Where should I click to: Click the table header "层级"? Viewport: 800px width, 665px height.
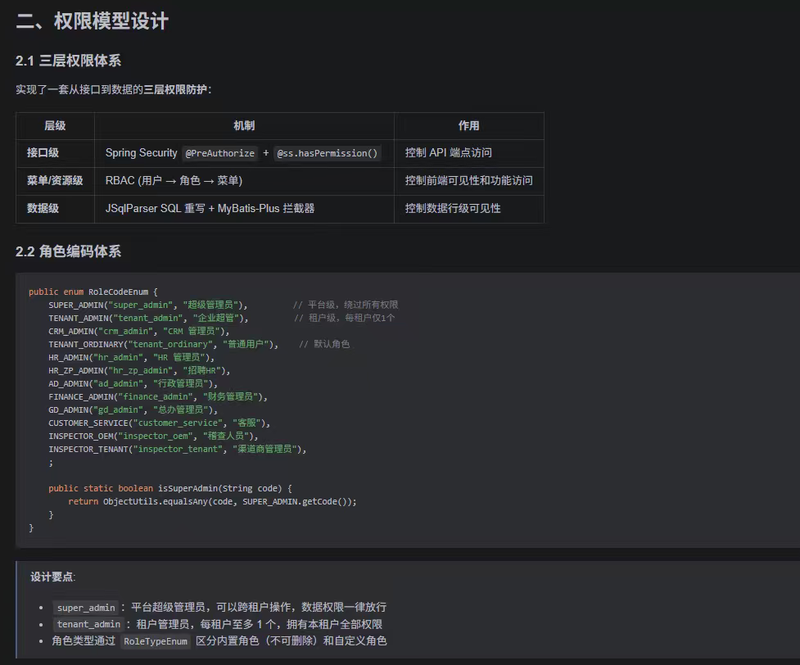tap(55, 126)
